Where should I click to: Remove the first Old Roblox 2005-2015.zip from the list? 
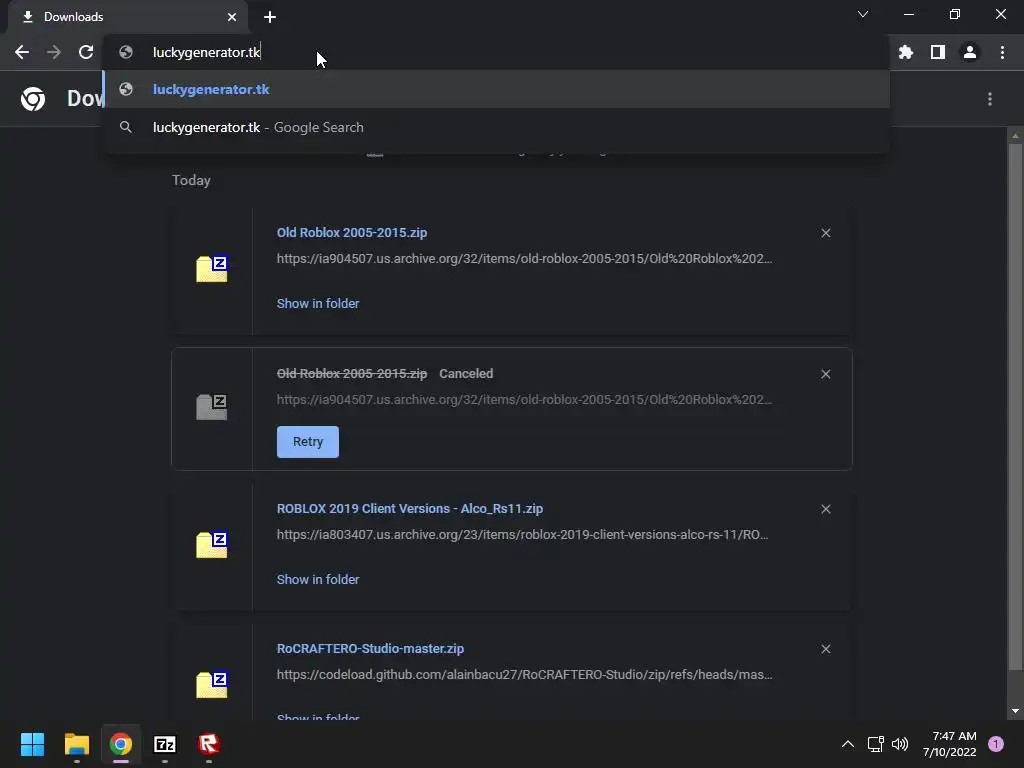coord(825,233)
